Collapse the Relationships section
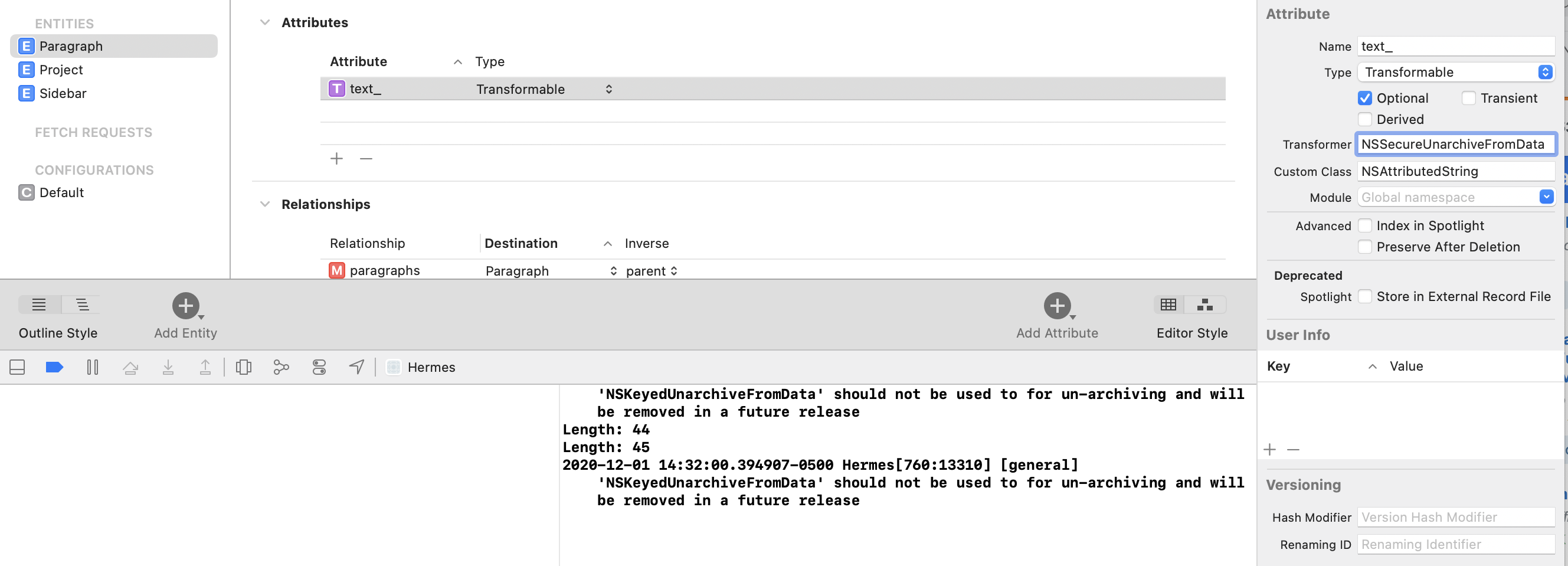The width and height of the screenshot is (1568, 566). [265, 204]
